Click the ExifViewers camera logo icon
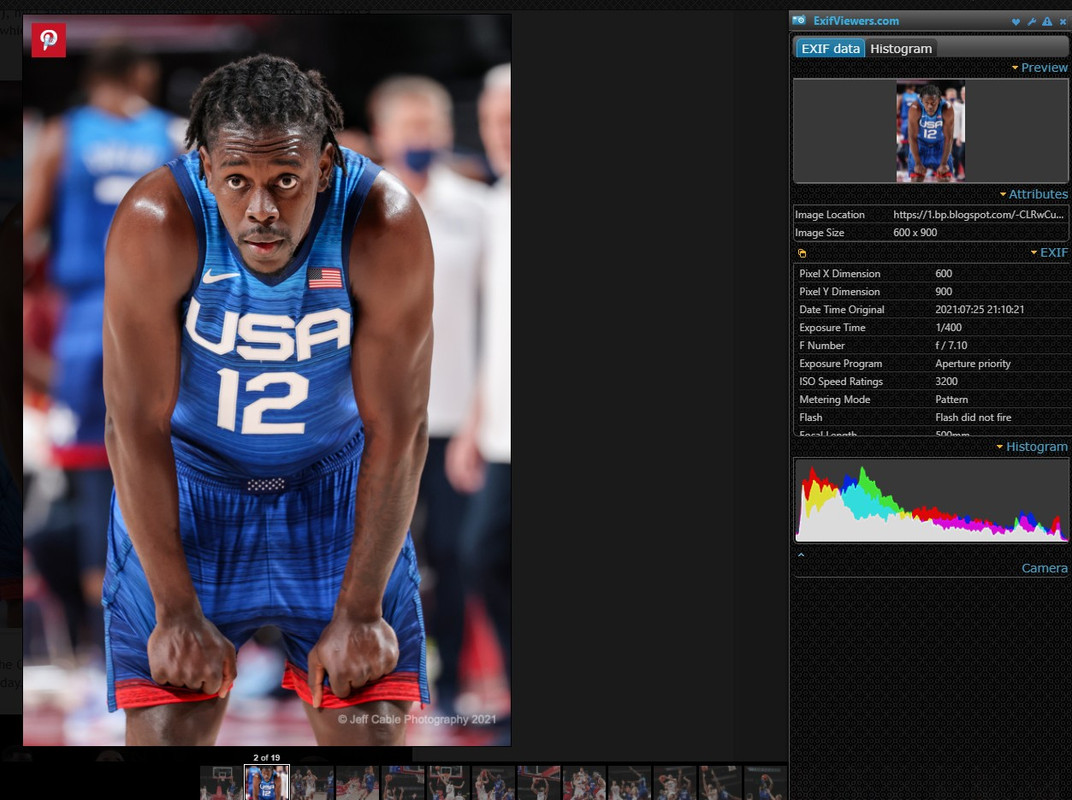This screenshot has width=1072, height=800. point(799,21)
